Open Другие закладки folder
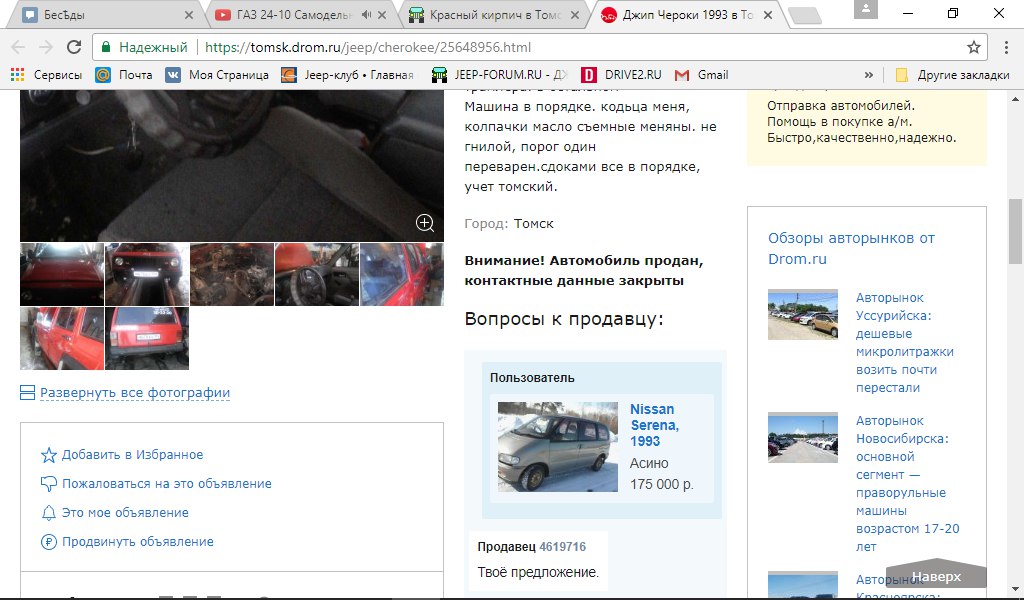The height and width of the screenshot is (600, 1024). coord(952,75)
